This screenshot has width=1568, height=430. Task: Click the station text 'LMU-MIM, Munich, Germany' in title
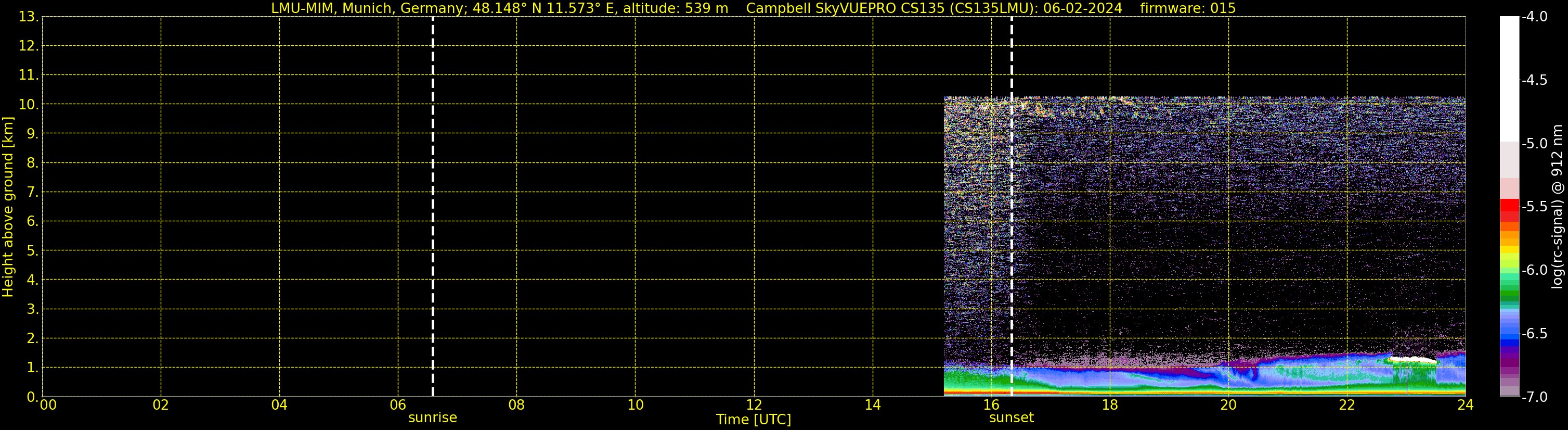(368, 8)
